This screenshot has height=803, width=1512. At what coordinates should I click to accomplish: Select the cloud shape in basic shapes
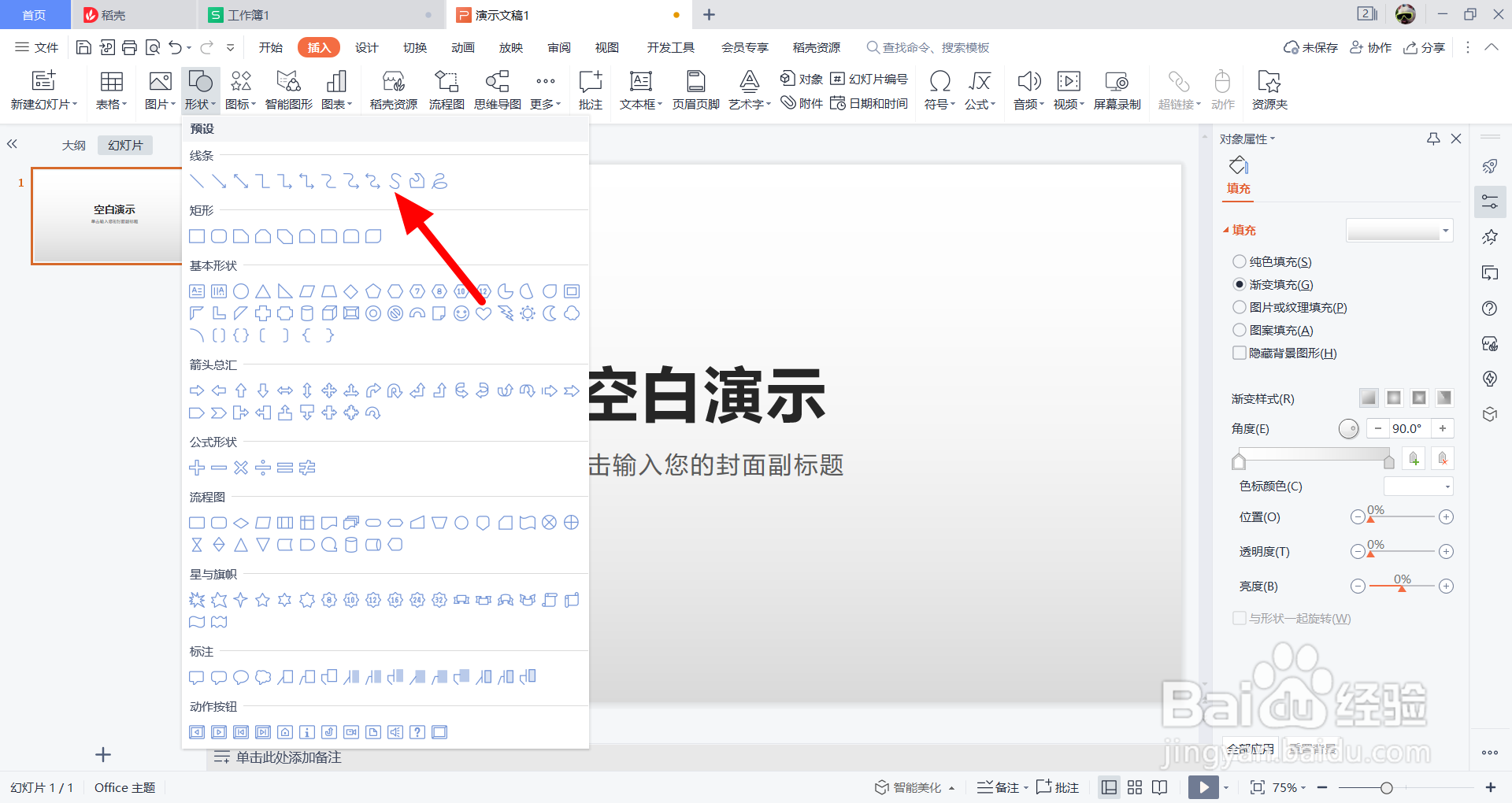[x=572, y=313]
